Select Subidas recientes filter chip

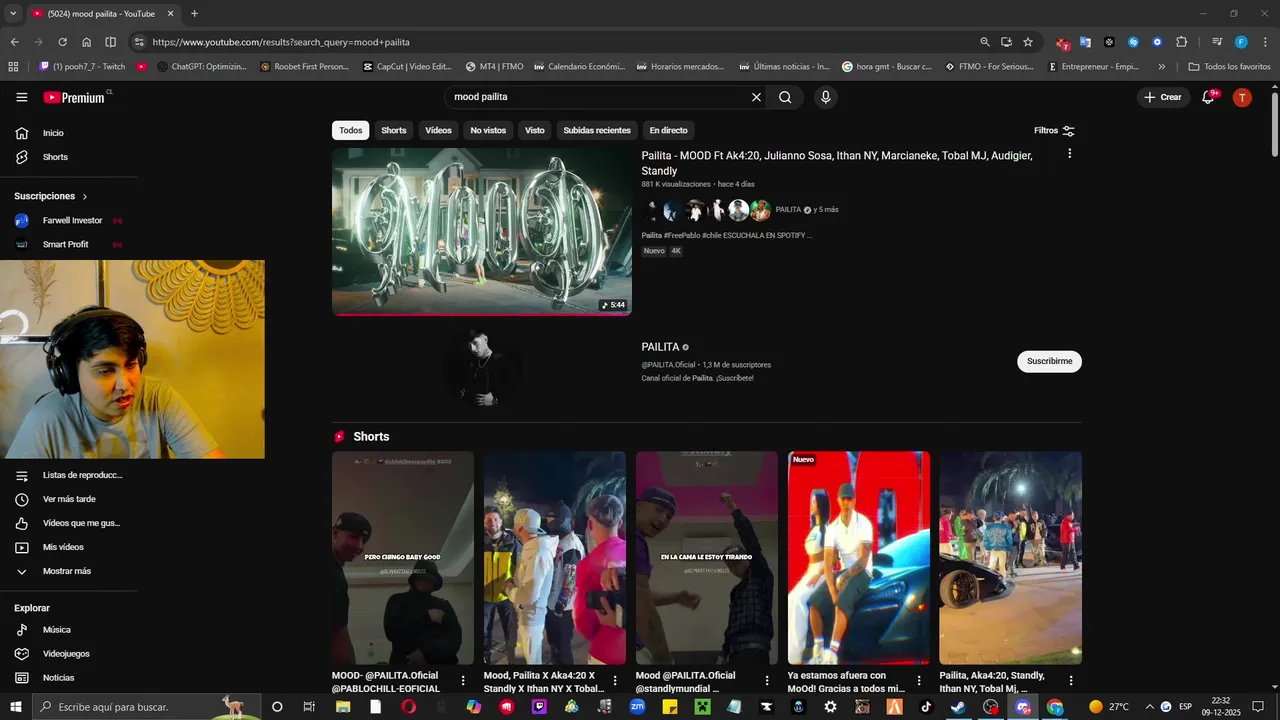(597, 130)
